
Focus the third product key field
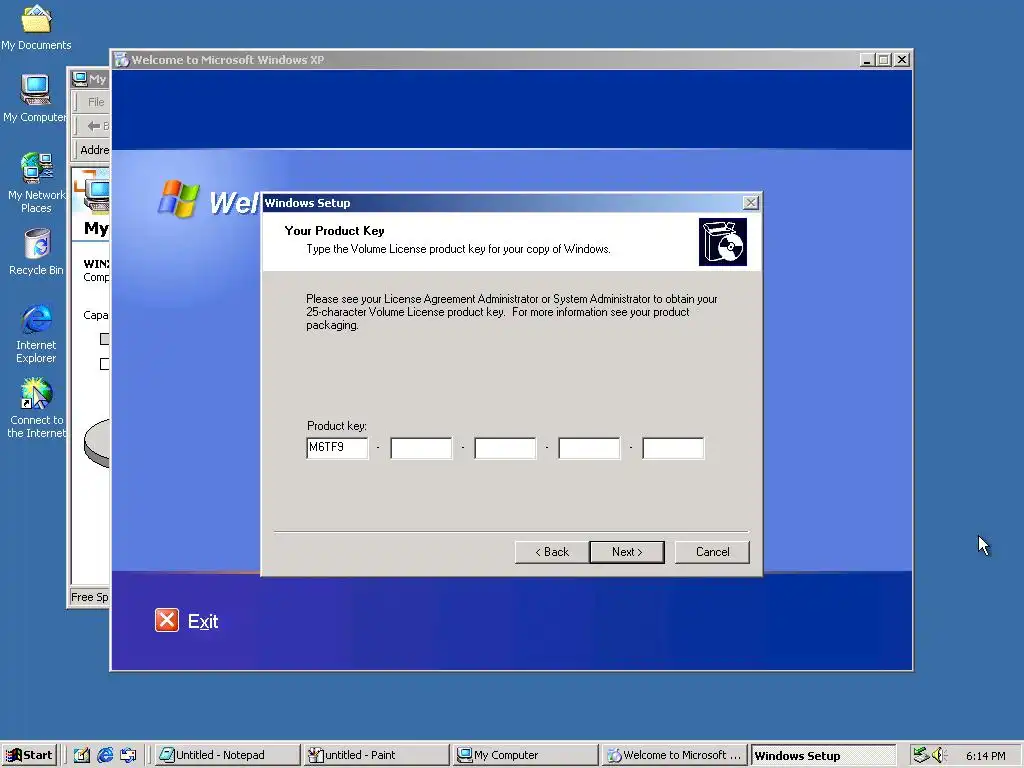[x=505, y=448]
